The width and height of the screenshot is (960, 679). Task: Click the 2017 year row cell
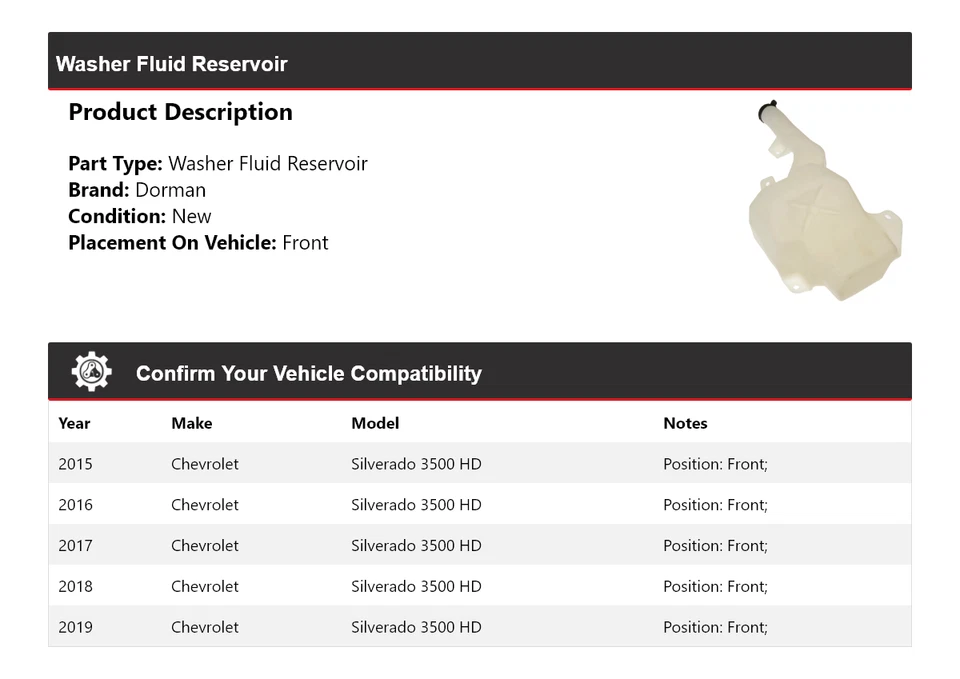tap(75, 546)
